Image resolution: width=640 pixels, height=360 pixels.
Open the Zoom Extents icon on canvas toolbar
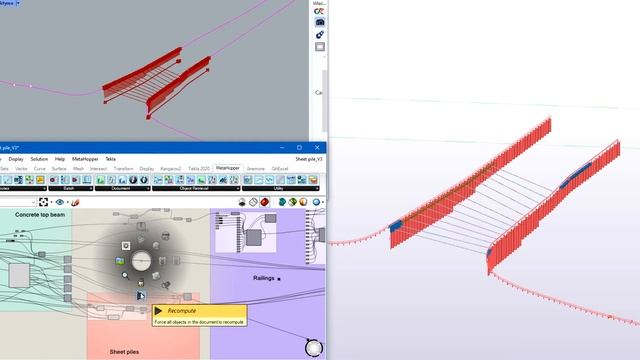[x=43, y=202]
